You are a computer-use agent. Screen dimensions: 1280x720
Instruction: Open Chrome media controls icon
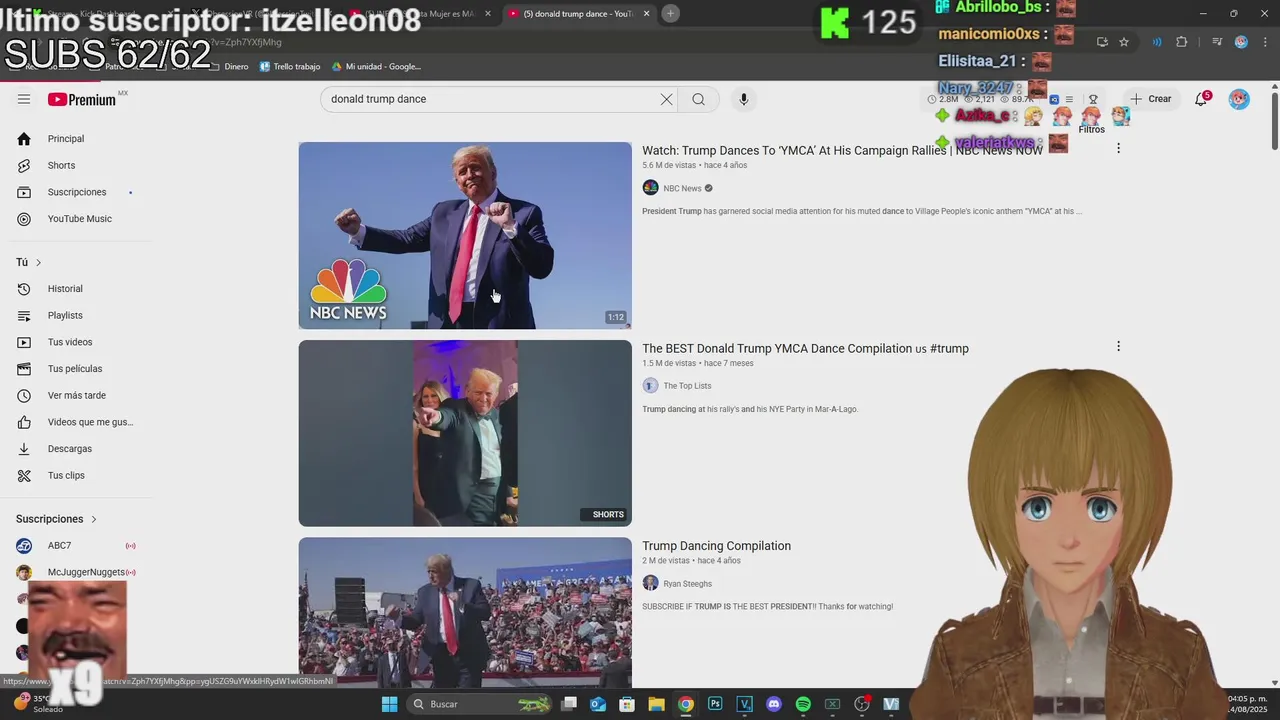click(x=1217, y=42)
